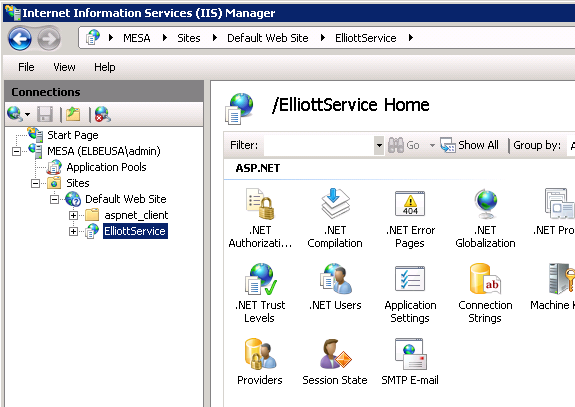575x407 pixels.
Task: Open the .NET Users feature
Action: coord(335,287)
